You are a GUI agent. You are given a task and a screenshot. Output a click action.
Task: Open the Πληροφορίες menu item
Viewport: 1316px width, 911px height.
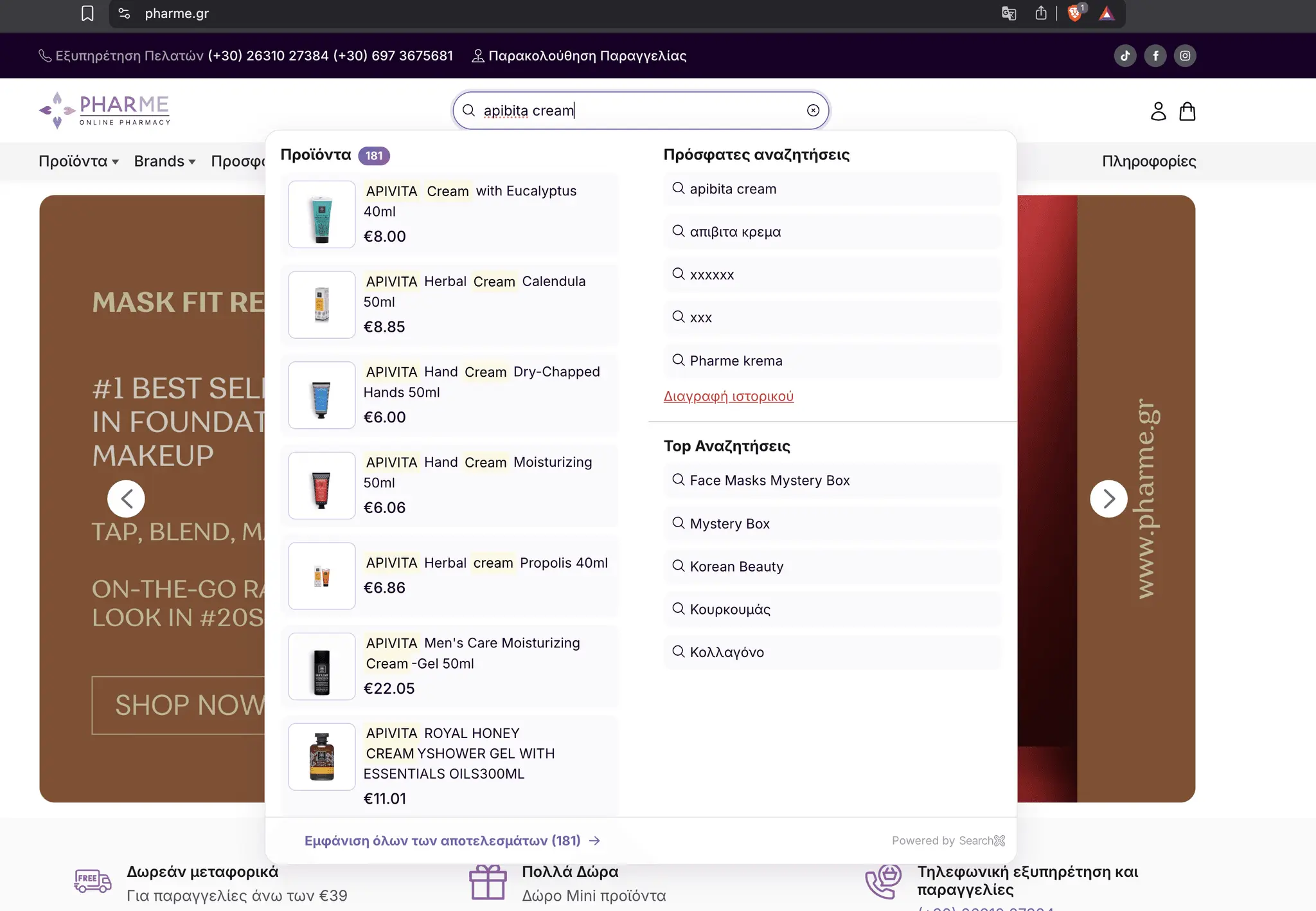1149,161
